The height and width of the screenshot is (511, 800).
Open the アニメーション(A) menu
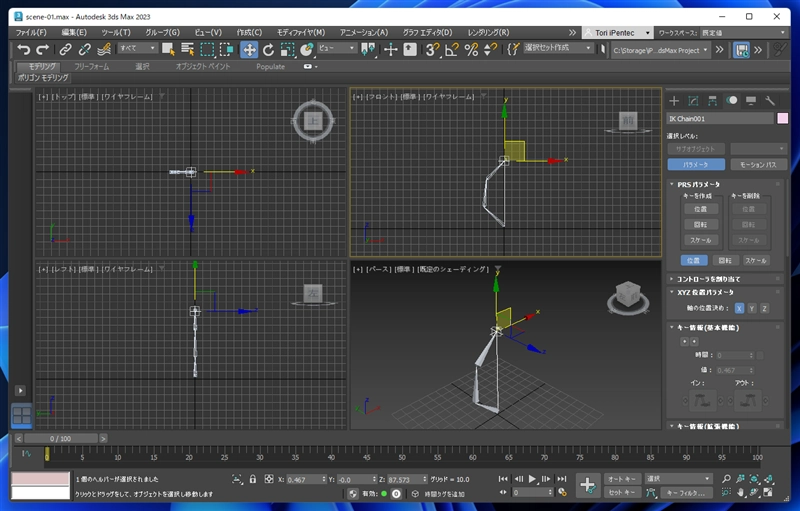[x=364, y=32]
